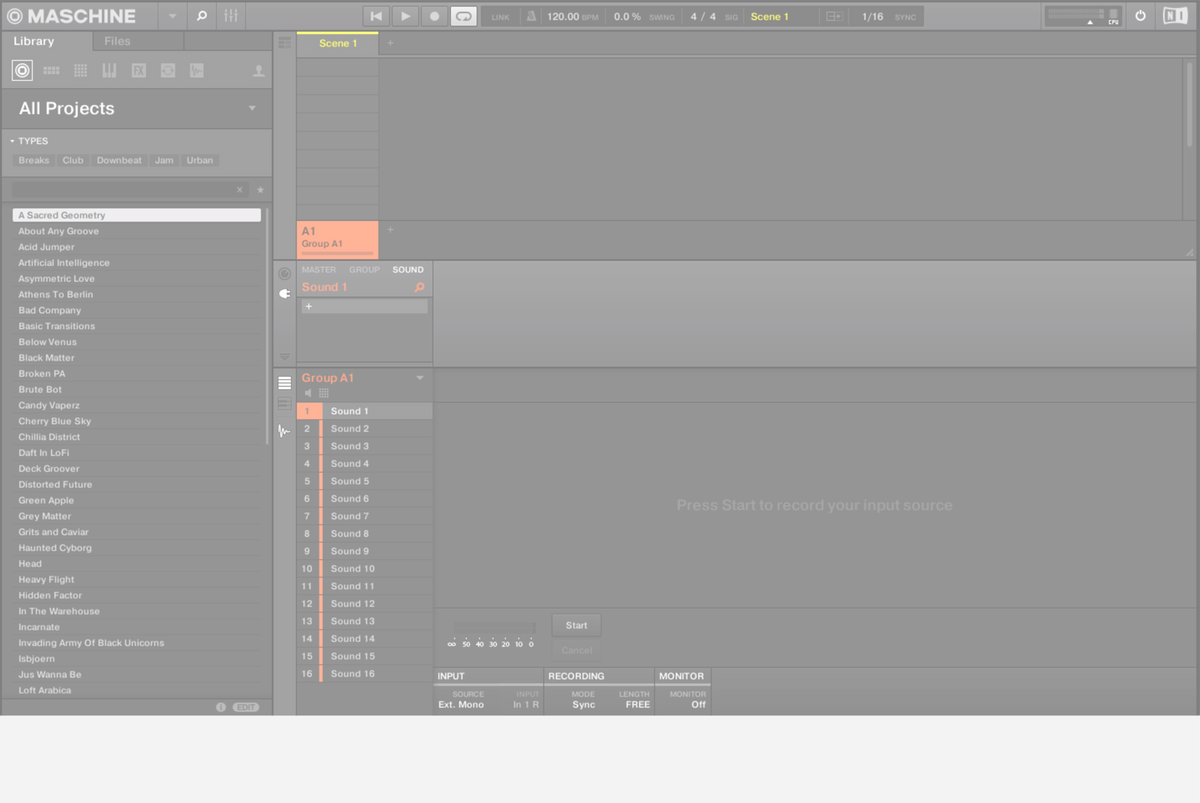Select the Urban type tag
The height and width of the screenshot is (803, 1200).
pyautogui.click(x=200, y=160)
